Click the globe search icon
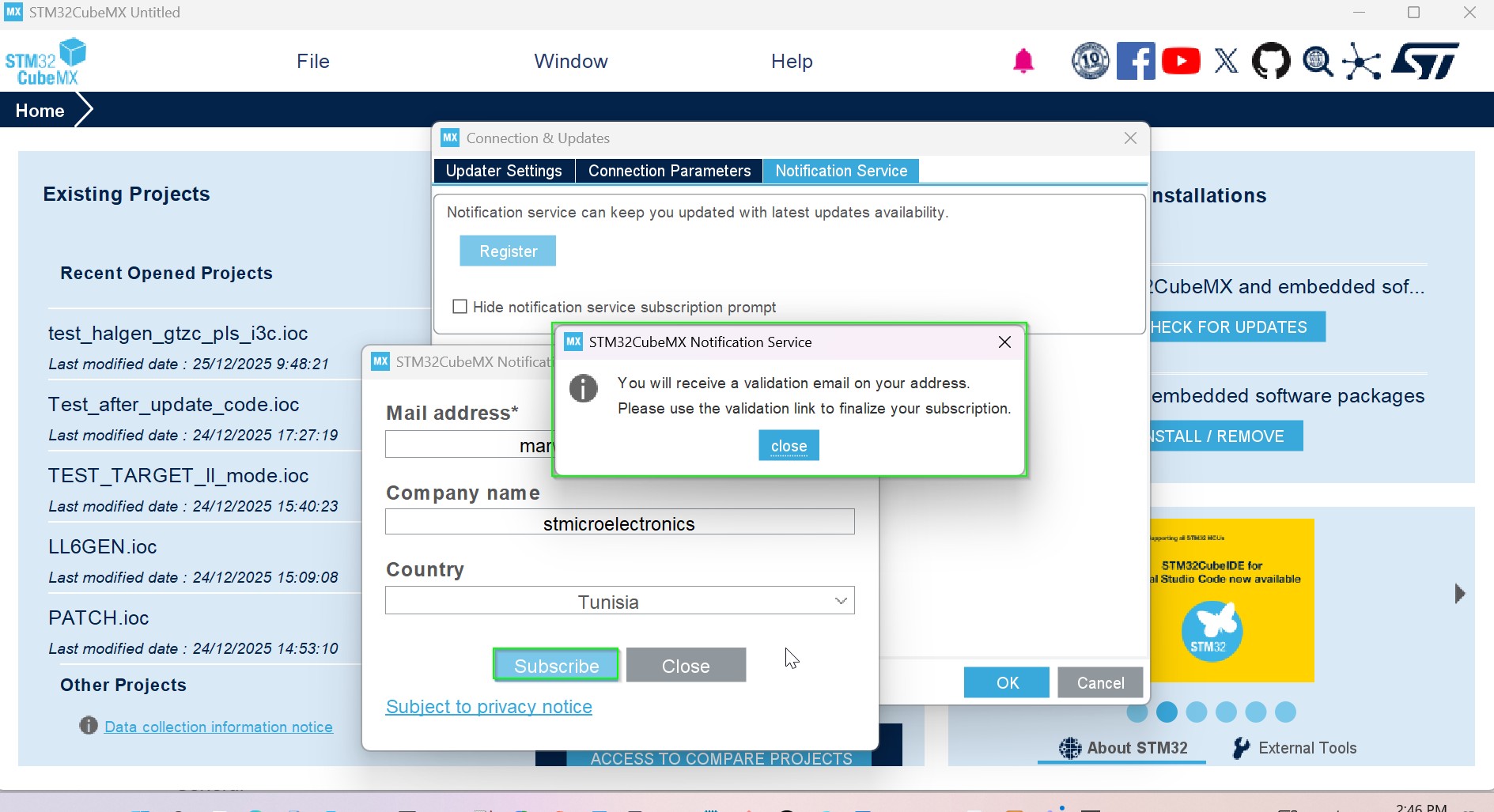This screenshot has width=1494, height=812. pos(1318,61)
